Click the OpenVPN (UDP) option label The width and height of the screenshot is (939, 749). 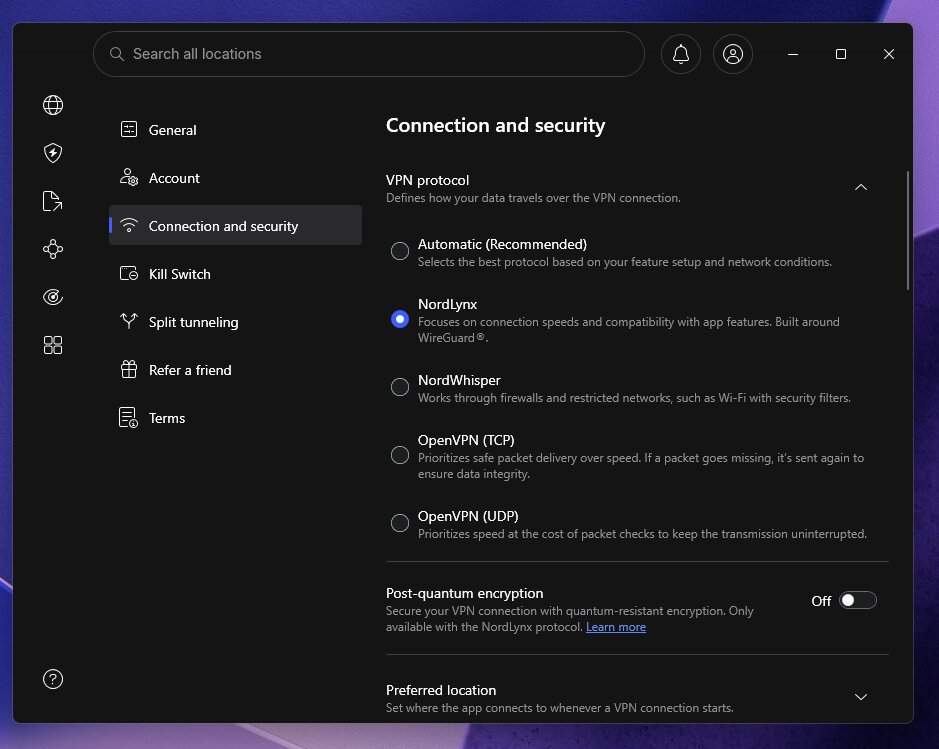click(468, 516)
